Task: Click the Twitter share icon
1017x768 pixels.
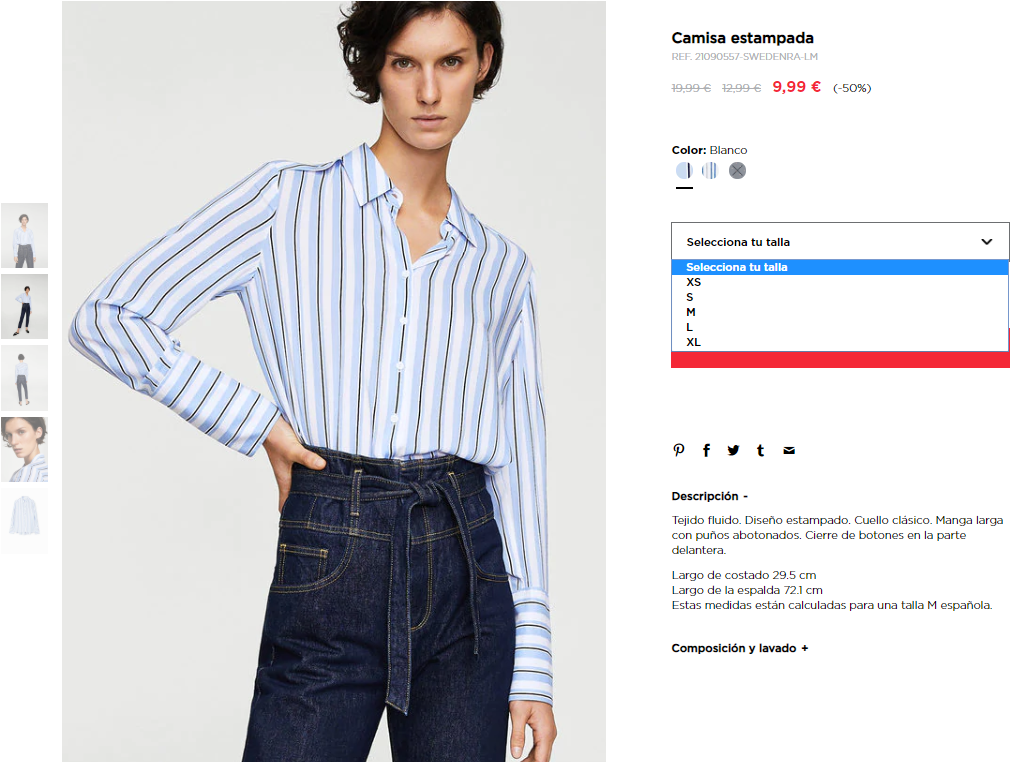Action: pyautogui.click(x=733, y=450)
